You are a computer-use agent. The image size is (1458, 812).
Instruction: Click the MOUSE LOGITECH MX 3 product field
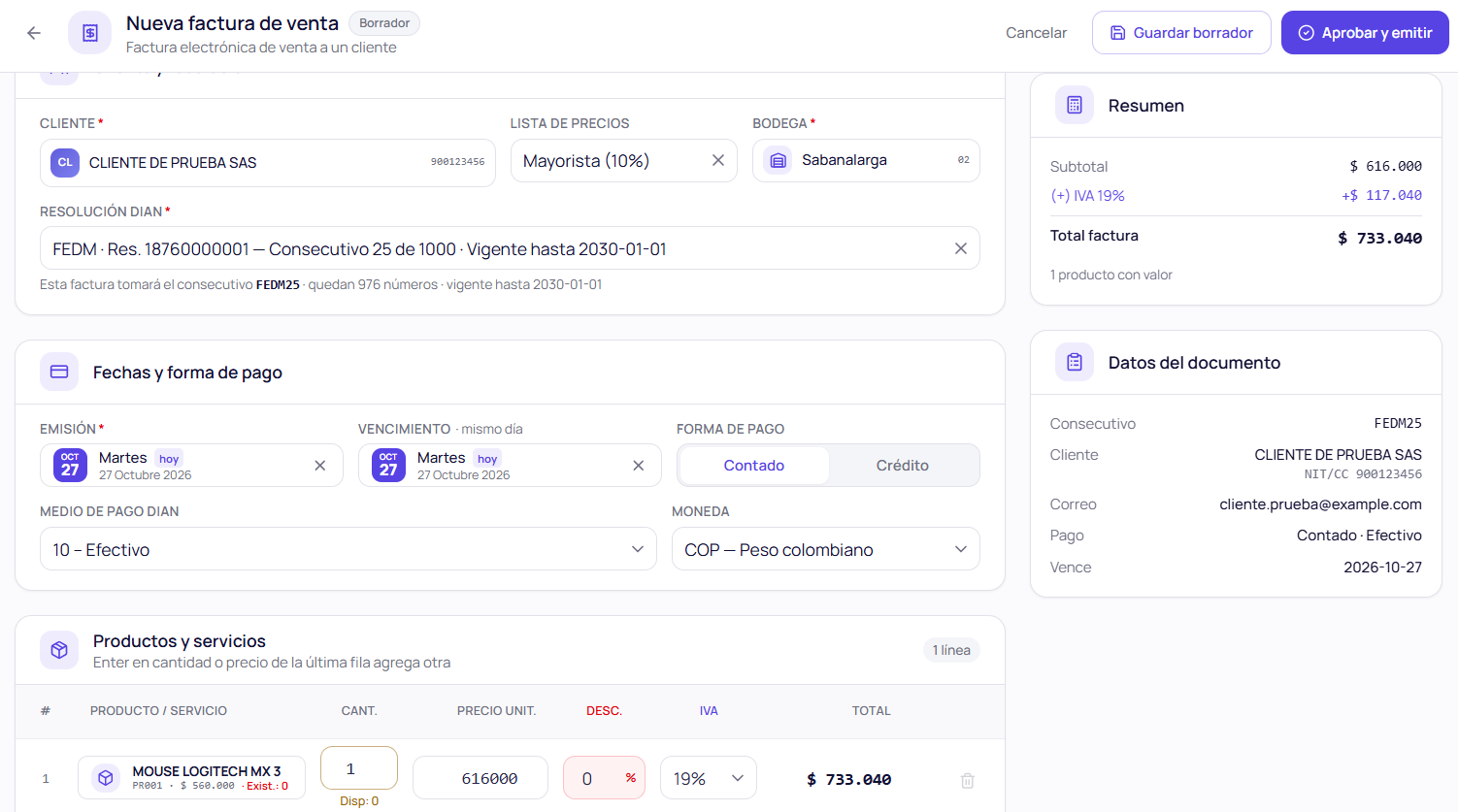click(191, 778)
